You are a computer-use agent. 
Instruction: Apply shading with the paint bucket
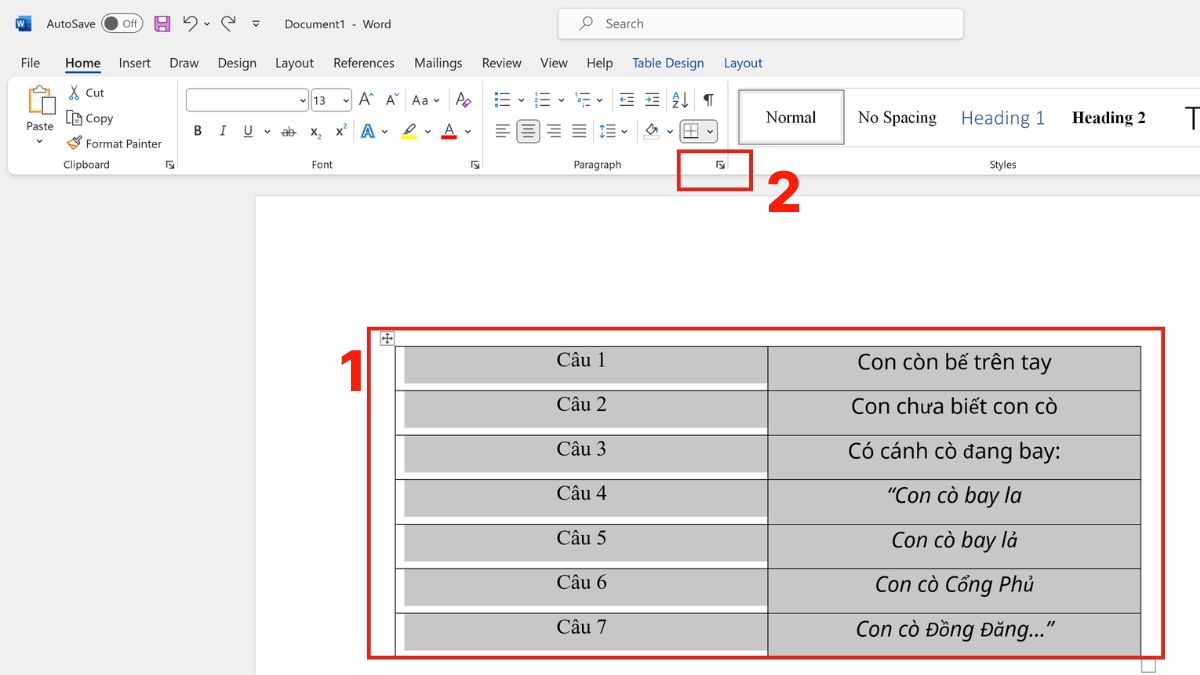pos(652,131)
